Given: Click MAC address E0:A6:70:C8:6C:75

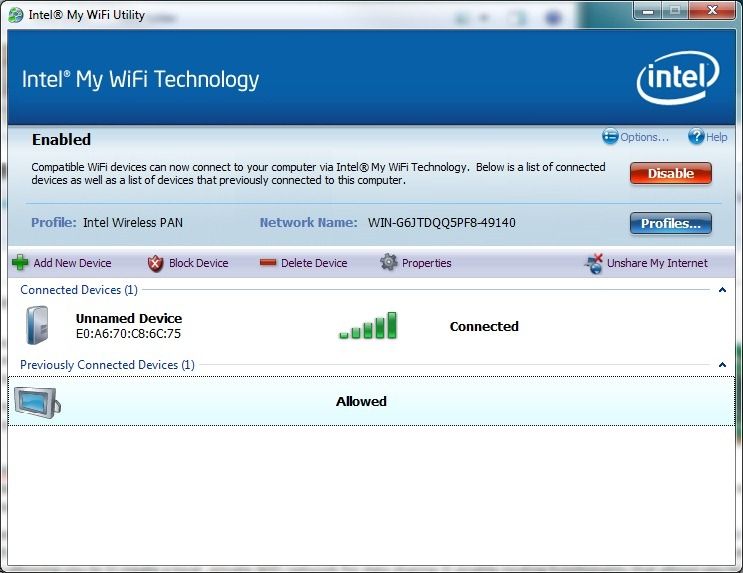Looking at the screenshot, I should click(128, 334).
